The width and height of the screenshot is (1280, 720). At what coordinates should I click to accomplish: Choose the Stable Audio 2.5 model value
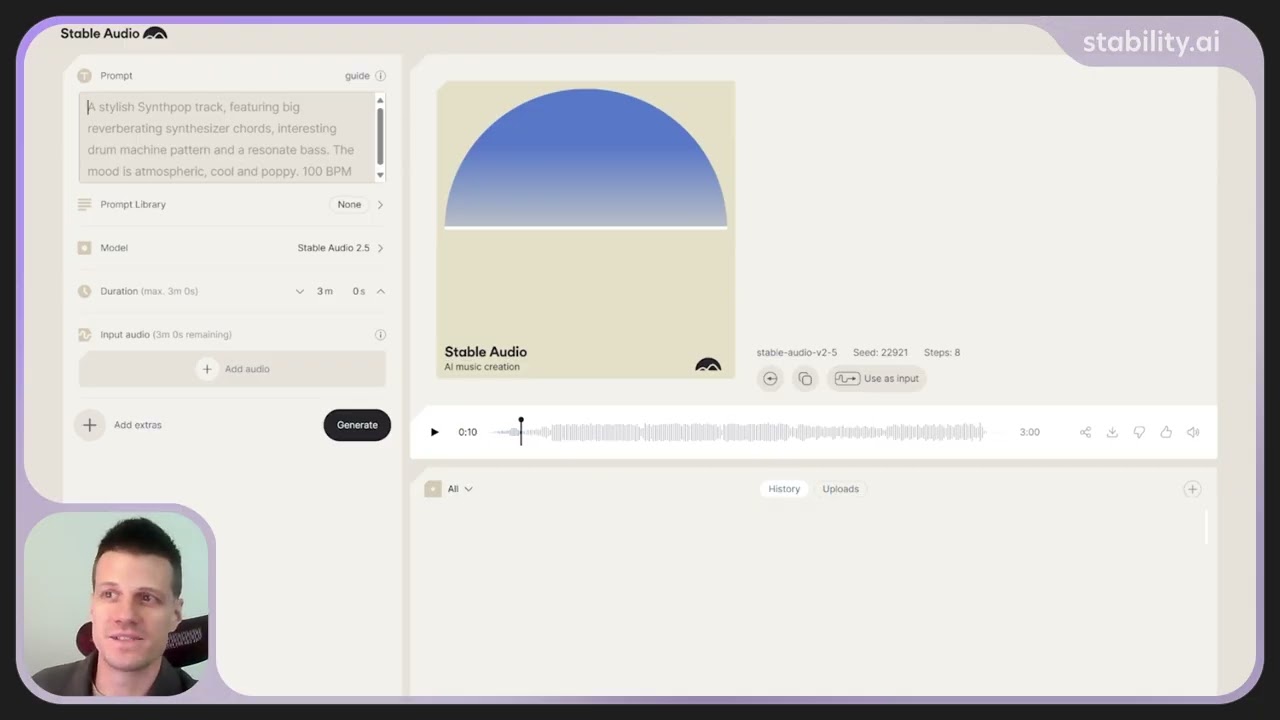pyautogui.click(x=333, y=248)
